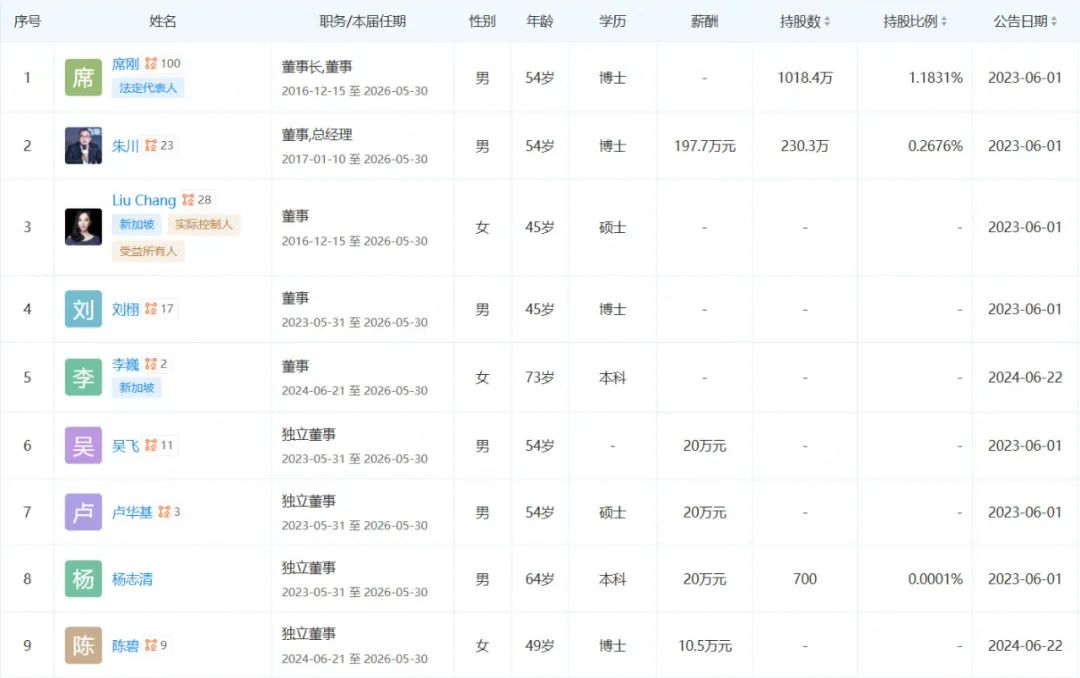The width and height of the screenshot is (1080, 678).
Task: Select 2024-06-22 date in 李巍 row
Action: coord(1025,378)
